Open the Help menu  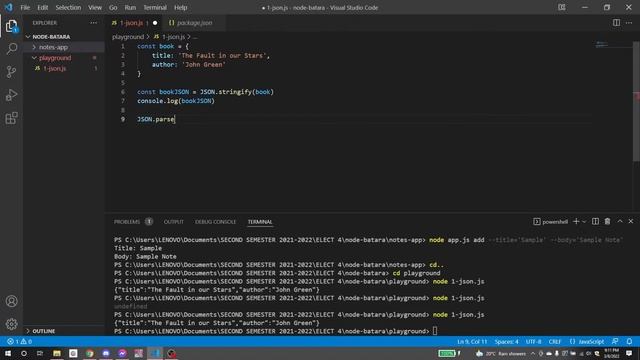tap(180, 7)
